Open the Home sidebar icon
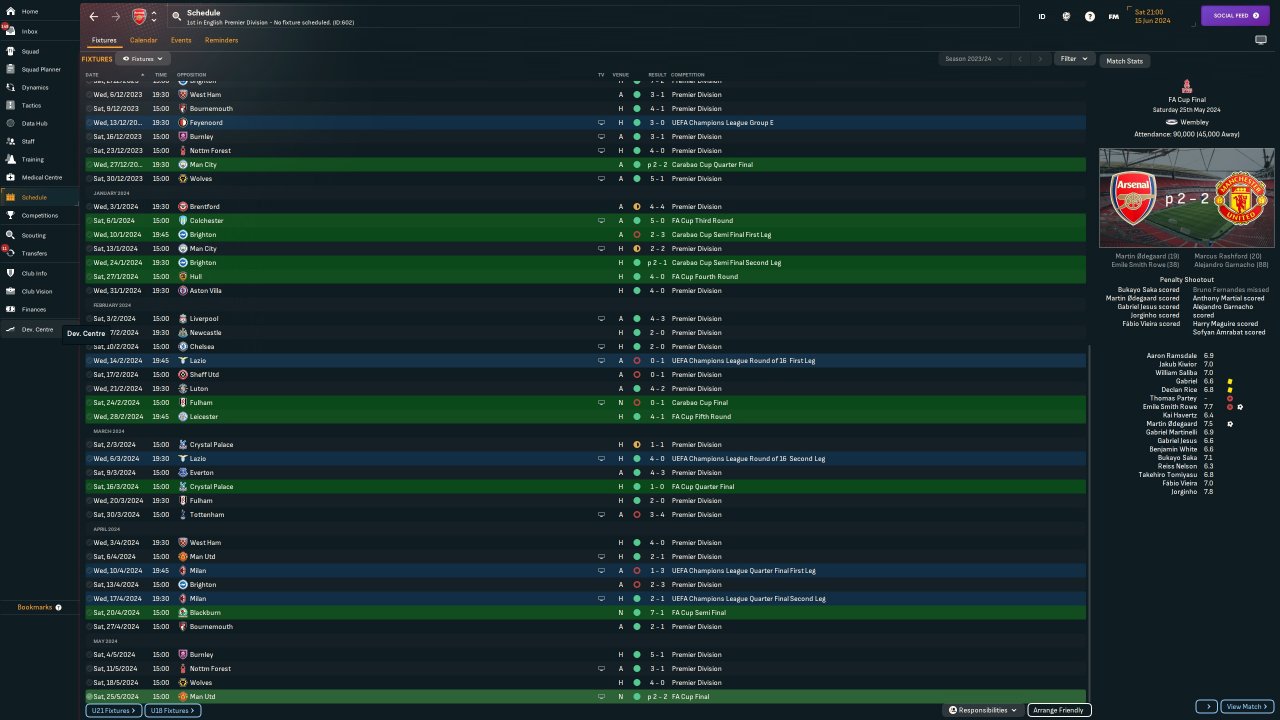 10,11
